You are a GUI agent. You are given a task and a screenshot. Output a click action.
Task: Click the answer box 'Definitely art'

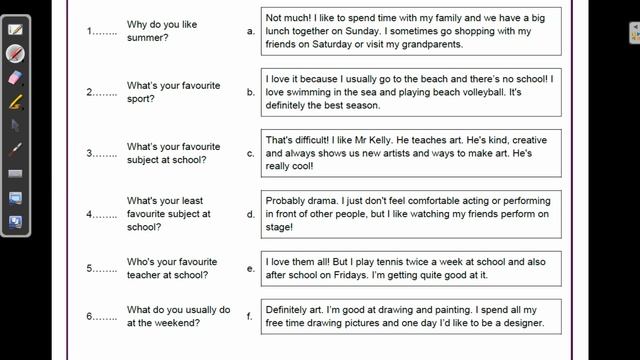411,316
